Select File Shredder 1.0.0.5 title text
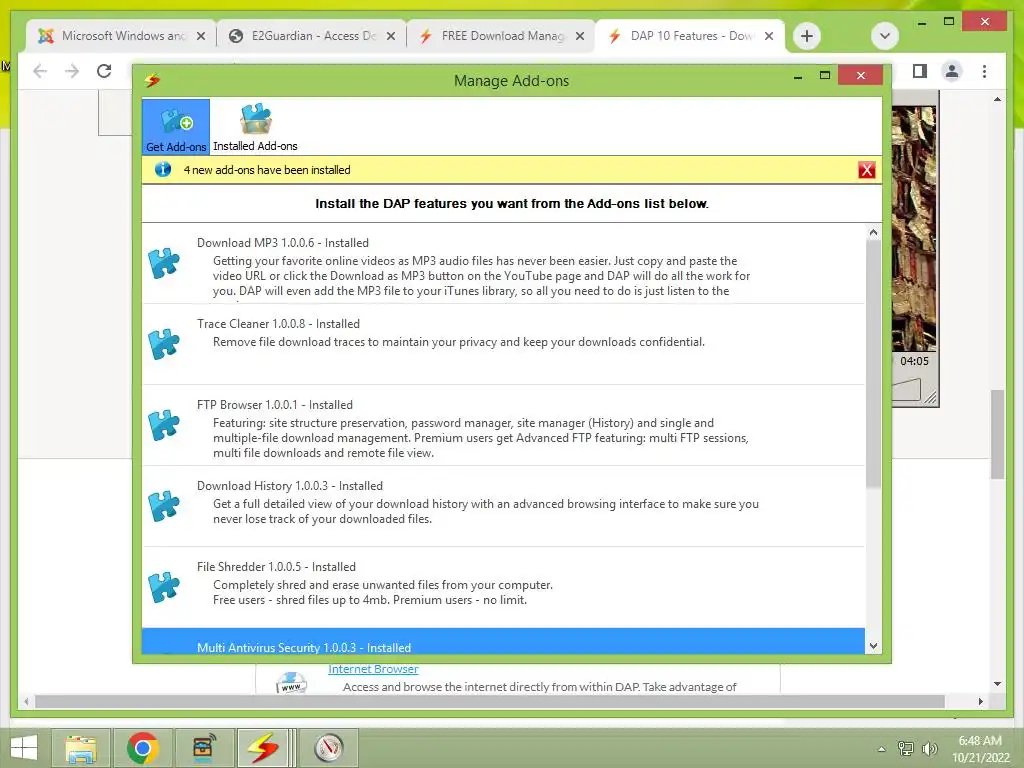 pos(276,567)
